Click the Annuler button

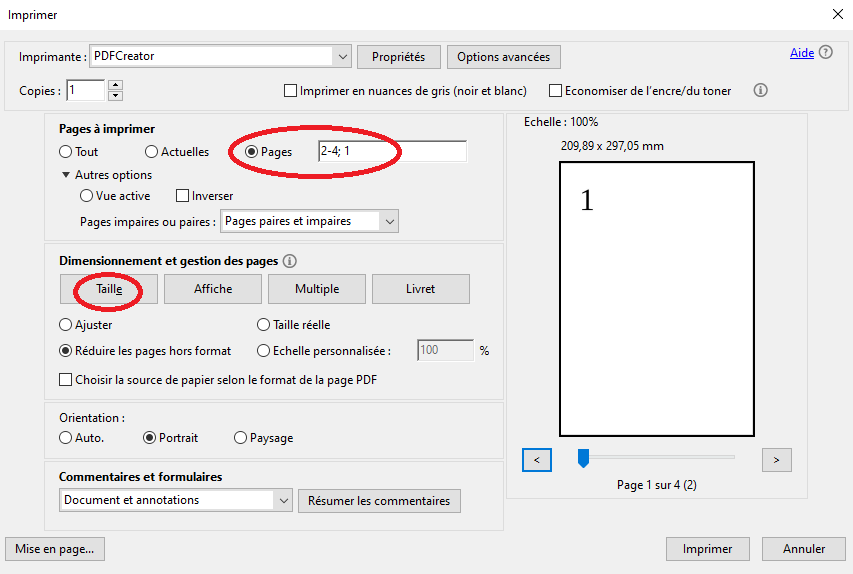pos(804,549)
